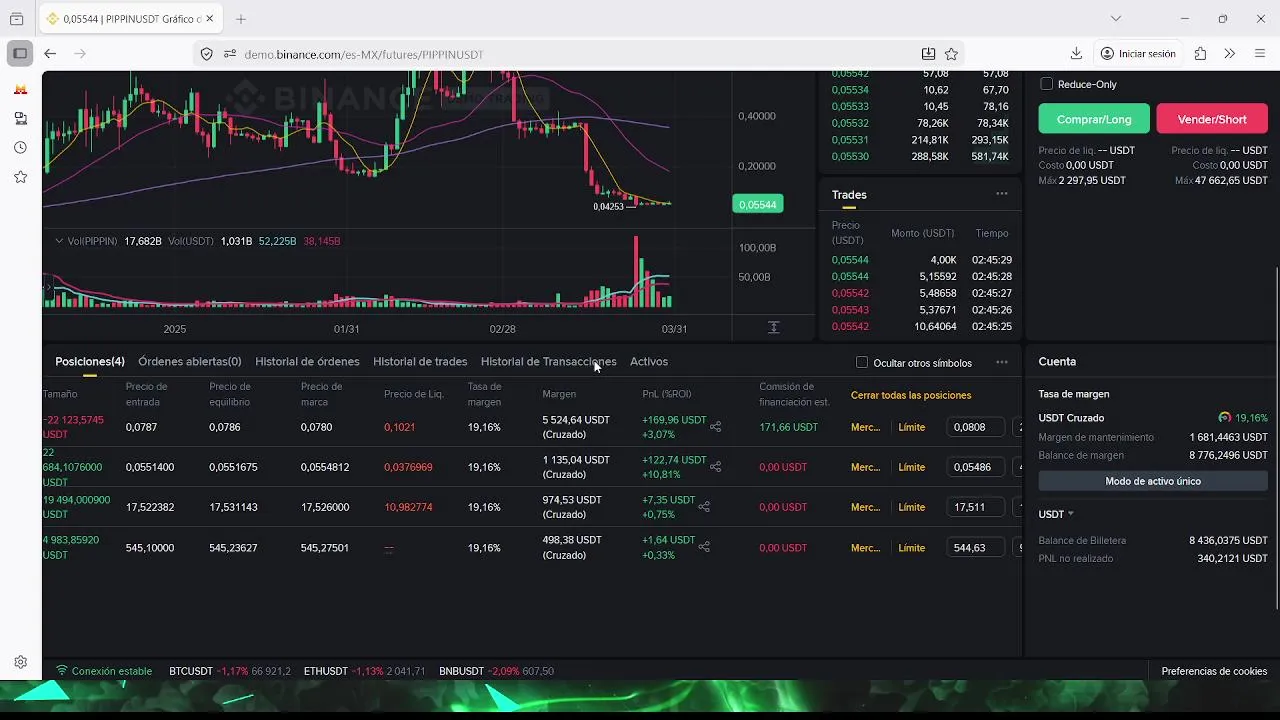Image resolution: width=1280 pixels, height=720 pixels.
Task: Click the 0,0808 close price field
Action: (975, 427)
